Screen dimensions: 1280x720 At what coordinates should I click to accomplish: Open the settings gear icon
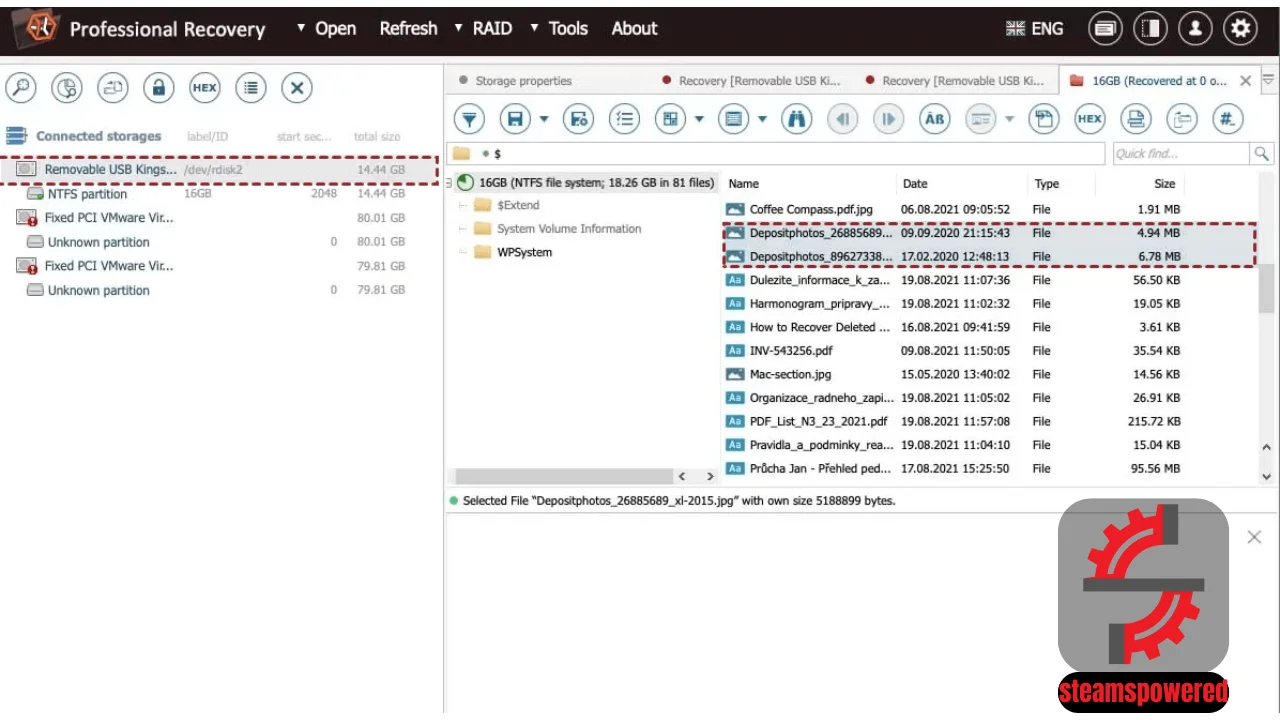[x=1240, y=29]
